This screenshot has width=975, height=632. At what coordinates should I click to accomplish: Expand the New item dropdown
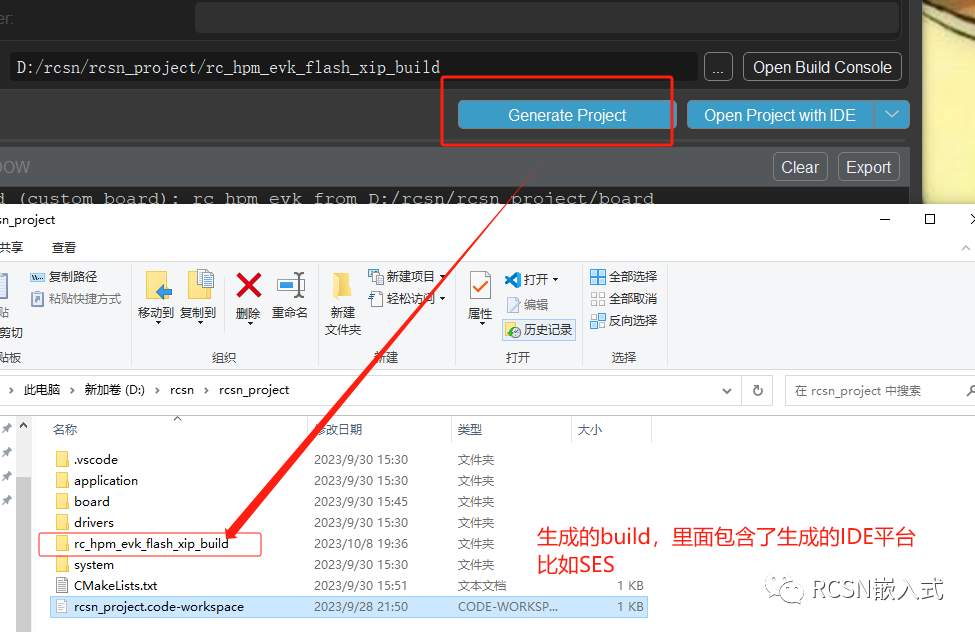(442, 277)
